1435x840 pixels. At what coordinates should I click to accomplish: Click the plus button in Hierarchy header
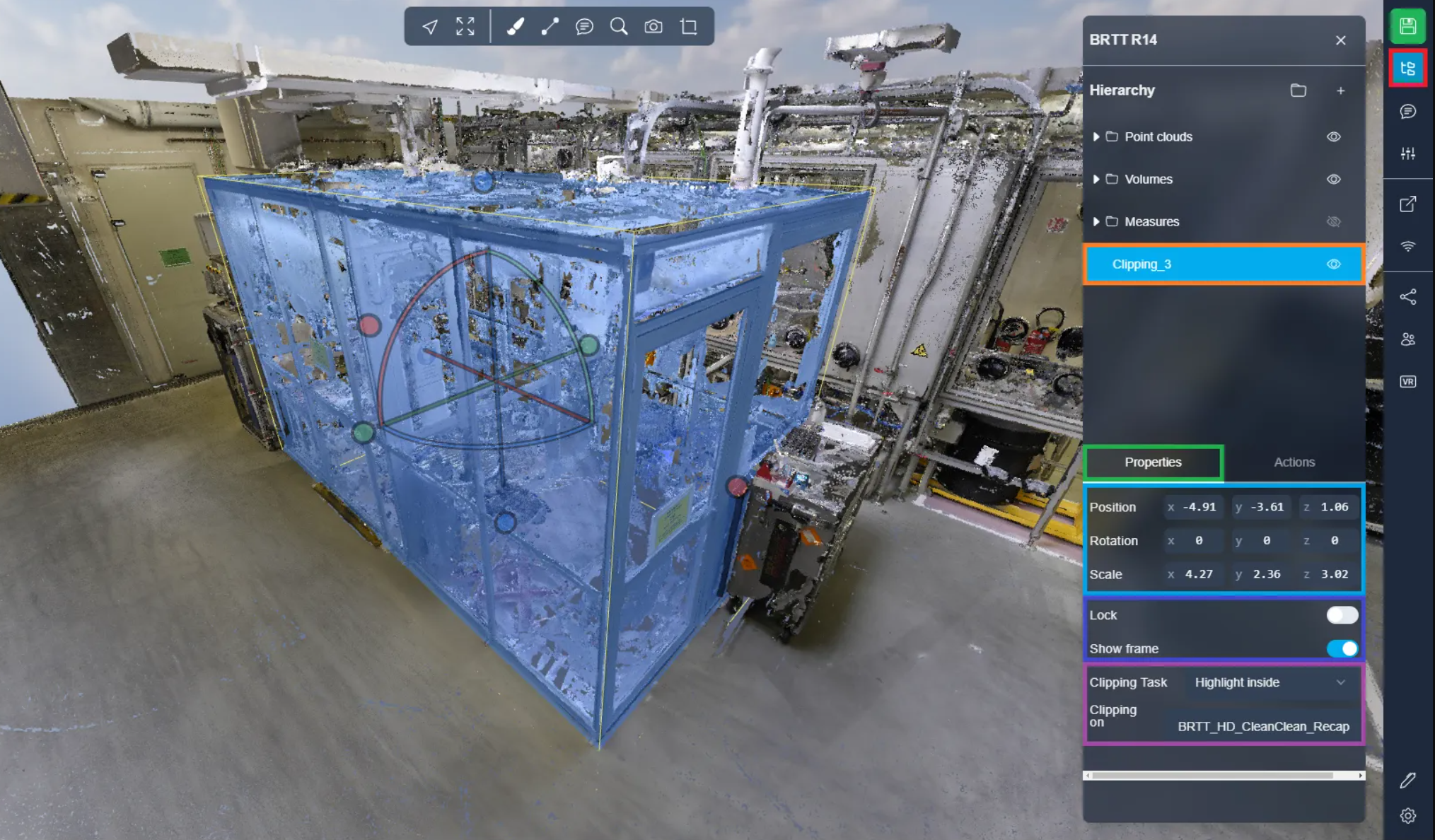[1340, 91]
